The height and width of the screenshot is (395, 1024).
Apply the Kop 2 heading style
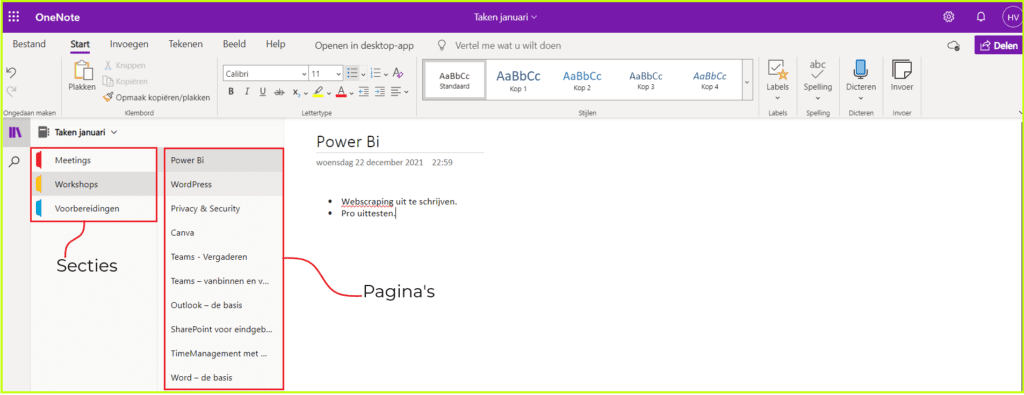tap(582, 80)
